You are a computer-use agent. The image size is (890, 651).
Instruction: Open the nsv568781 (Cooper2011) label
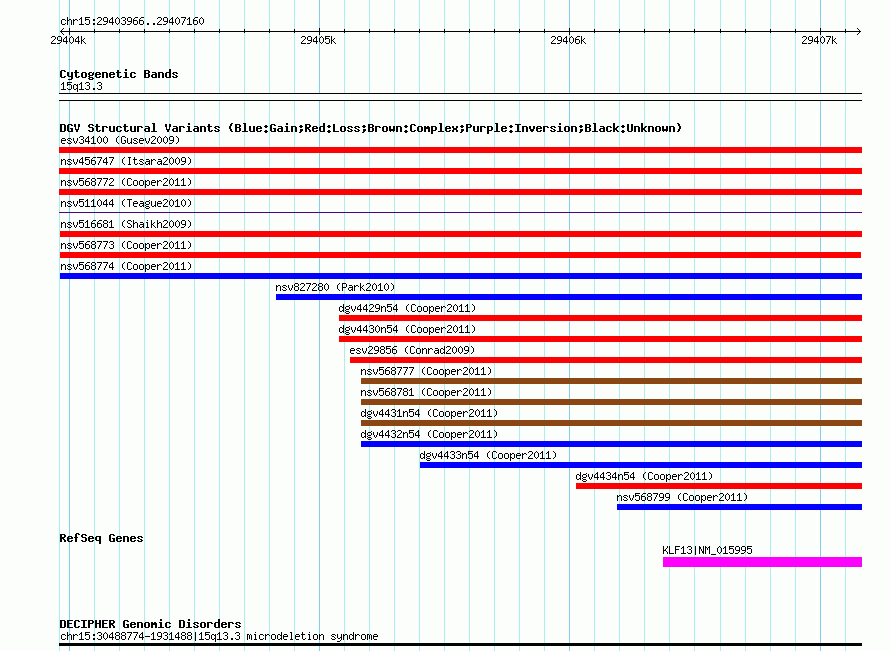point(426,392)
